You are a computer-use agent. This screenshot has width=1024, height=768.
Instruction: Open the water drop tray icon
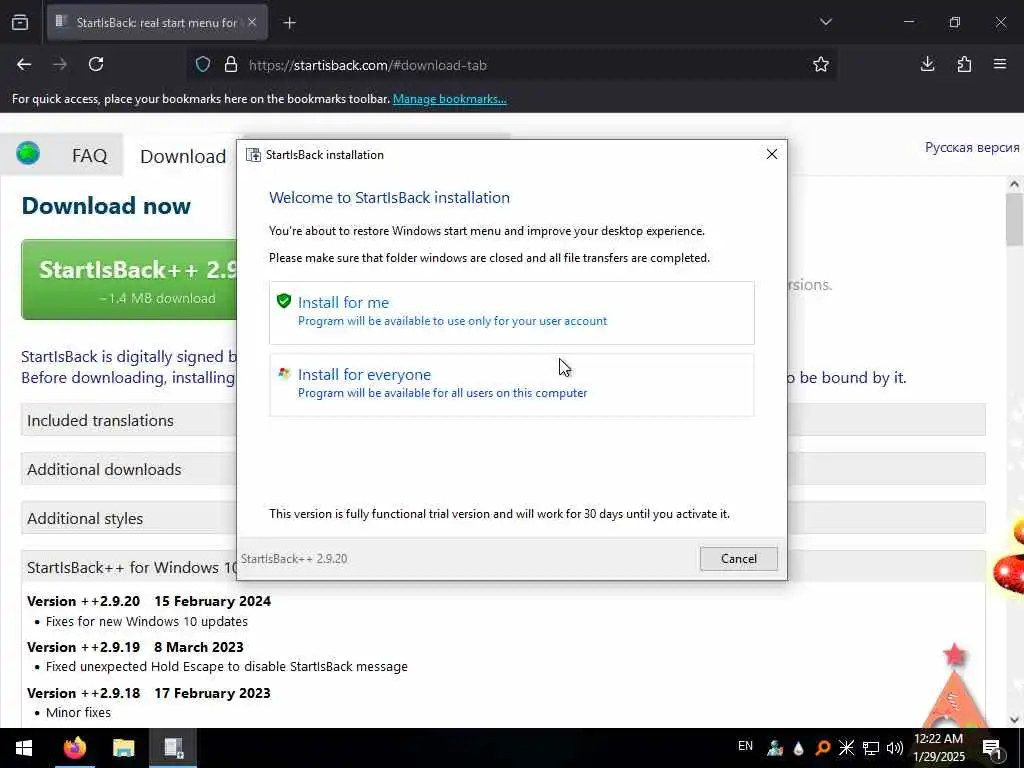point(798,748)
